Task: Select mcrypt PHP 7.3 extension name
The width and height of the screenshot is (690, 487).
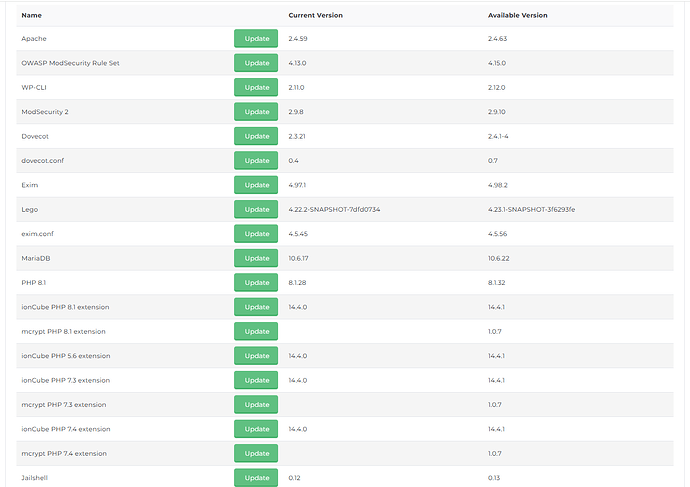Action: tap(64, 405)
